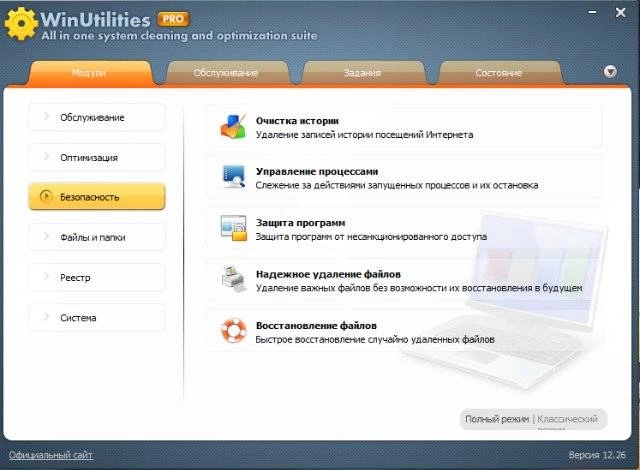Minimize the WinUtilities window
This screenshot has width=640, height=470.
[x=592, y=12]
